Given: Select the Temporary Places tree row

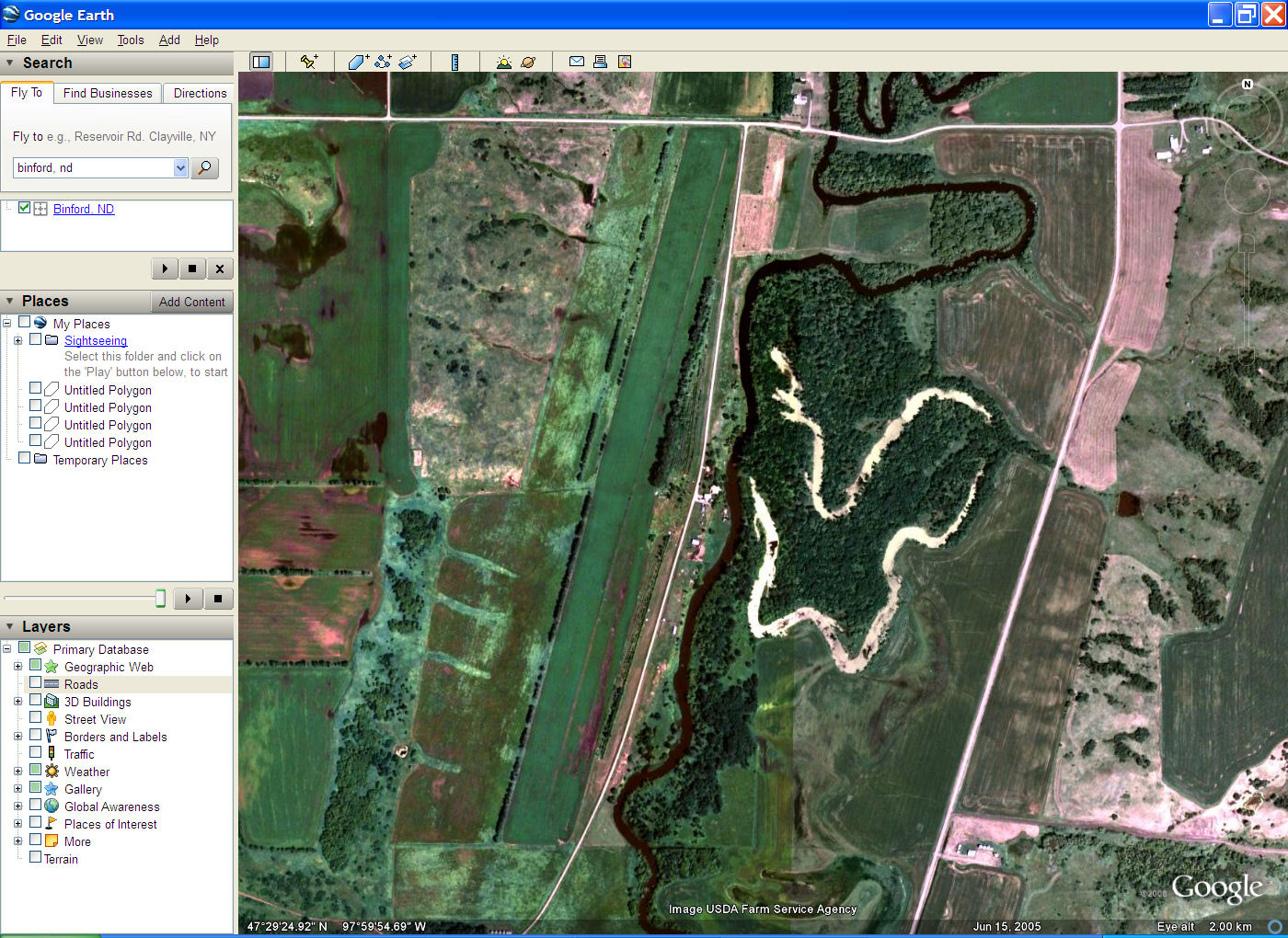Looking at the screenshot, I should [100, 460].
